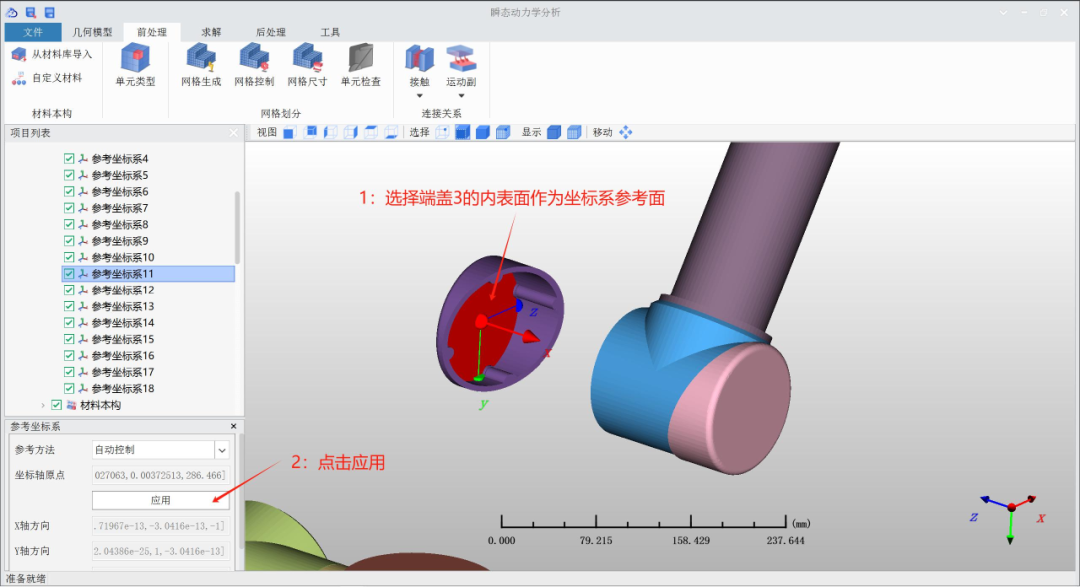Switch to the 前处理 tab
Screen dimensions: 1080x587
tap(152, 32)
